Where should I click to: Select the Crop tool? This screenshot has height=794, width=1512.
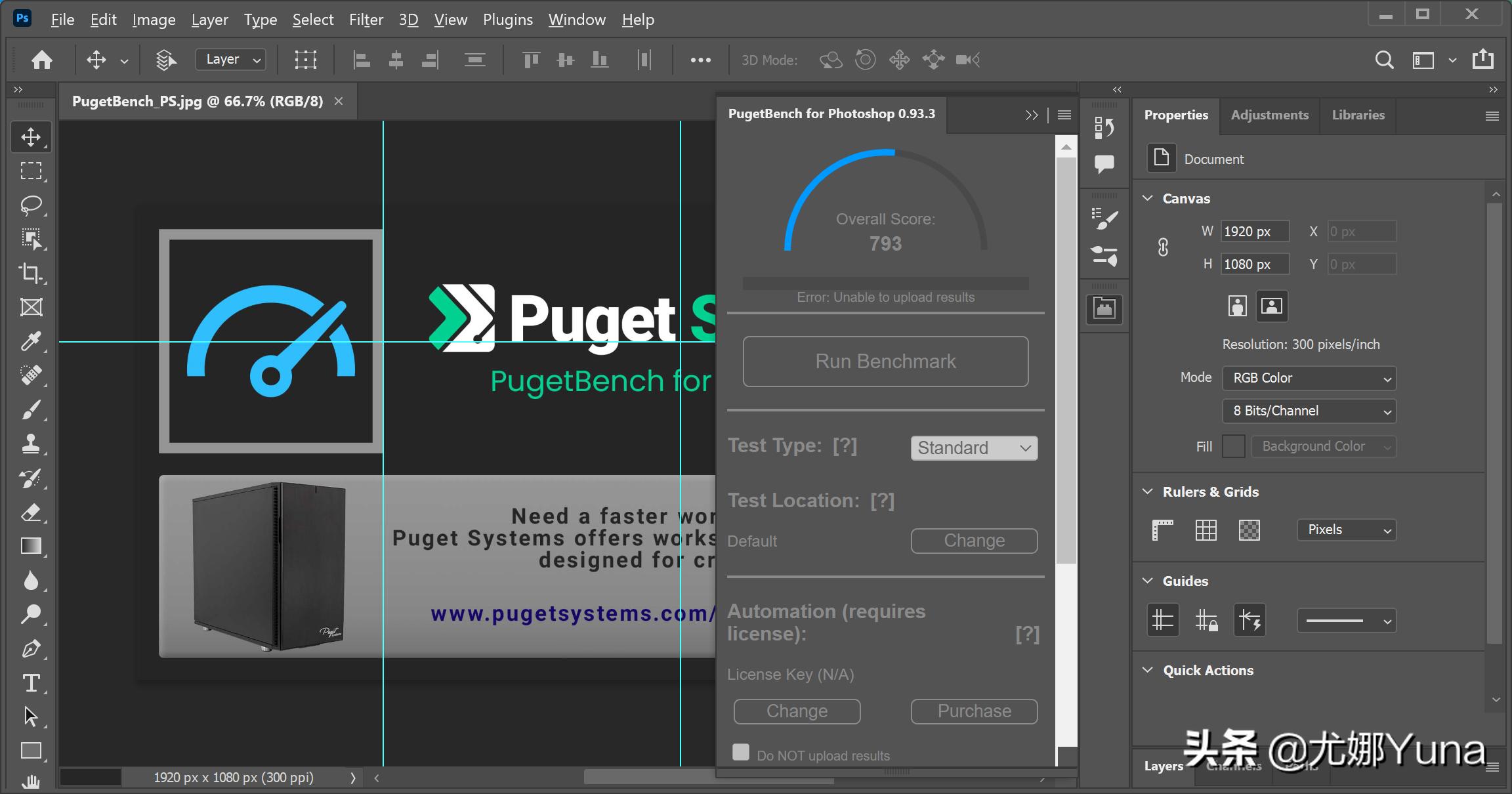click(31, 272)
